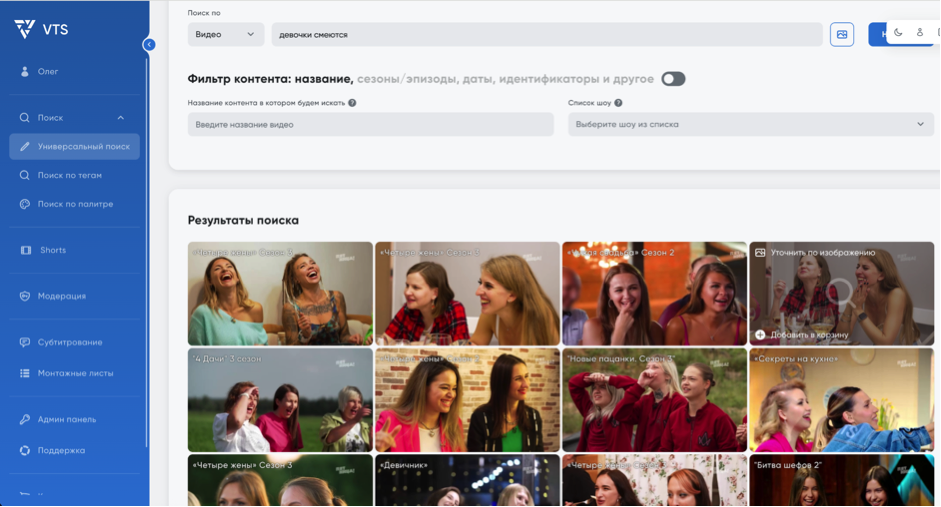Screen dimensions: 941x507
Task: Click 'Добавить в корзину' on the thumbnail
Action: 808,335
